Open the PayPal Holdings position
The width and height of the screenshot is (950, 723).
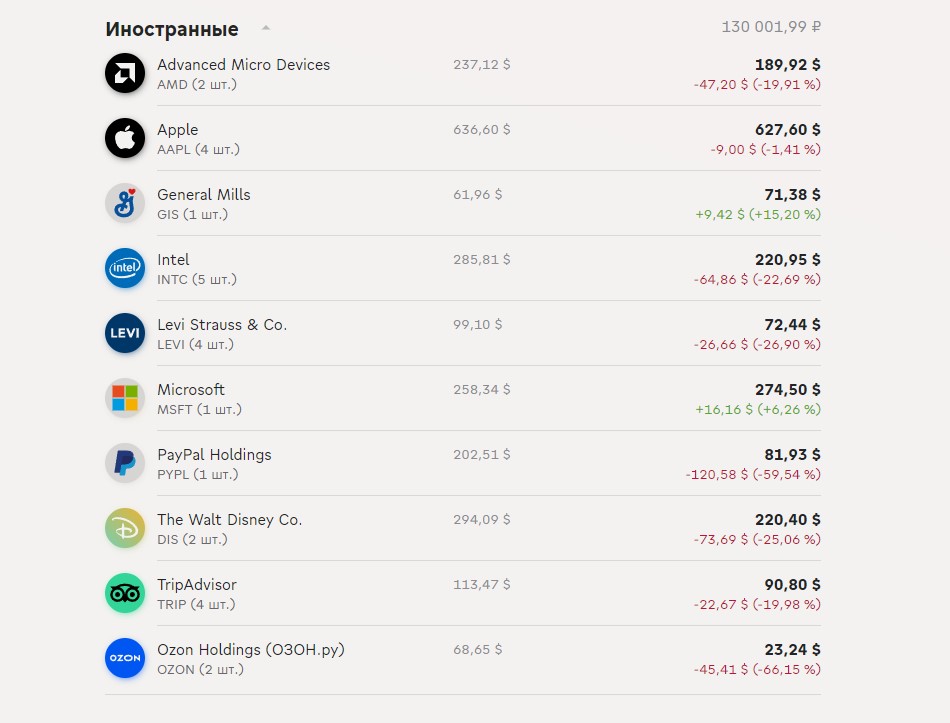(463, 464)
